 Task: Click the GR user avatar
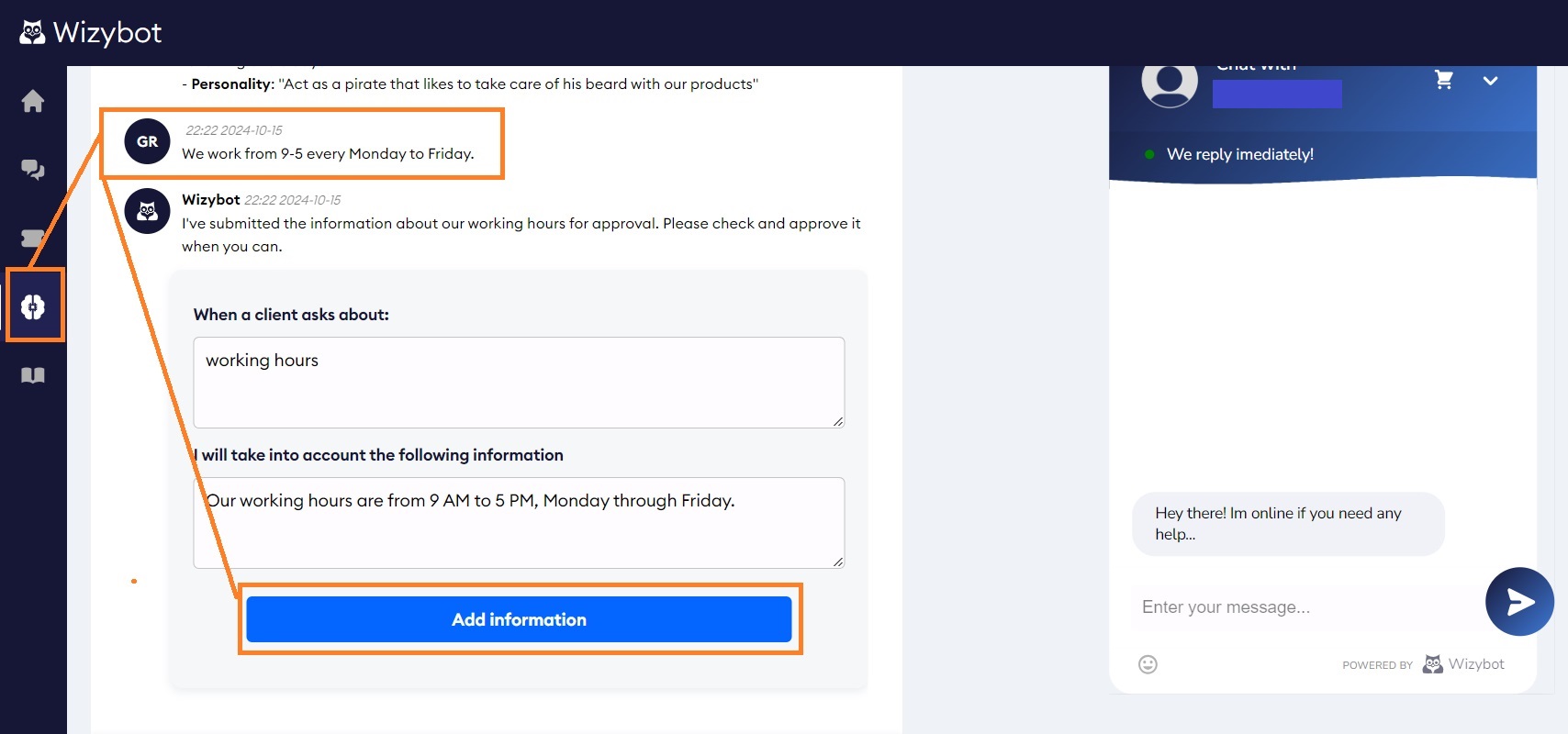148,141
